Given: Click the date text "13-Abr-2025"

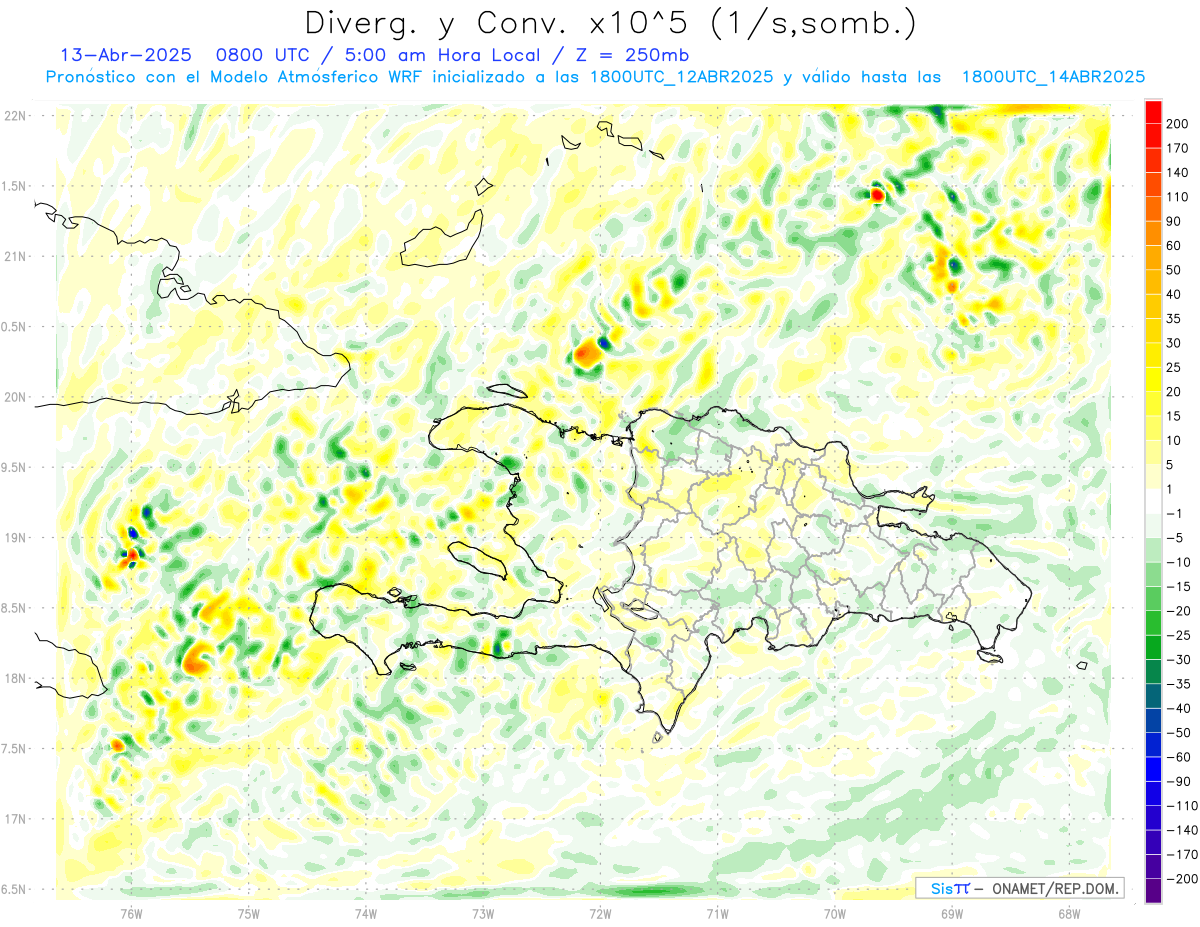Looking at the screenshot, I should coord(126,55).
